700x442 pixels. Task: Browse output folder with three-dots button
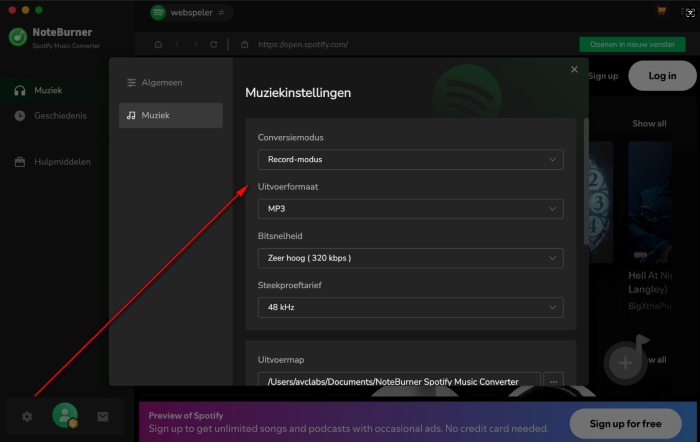pos(554,381)
